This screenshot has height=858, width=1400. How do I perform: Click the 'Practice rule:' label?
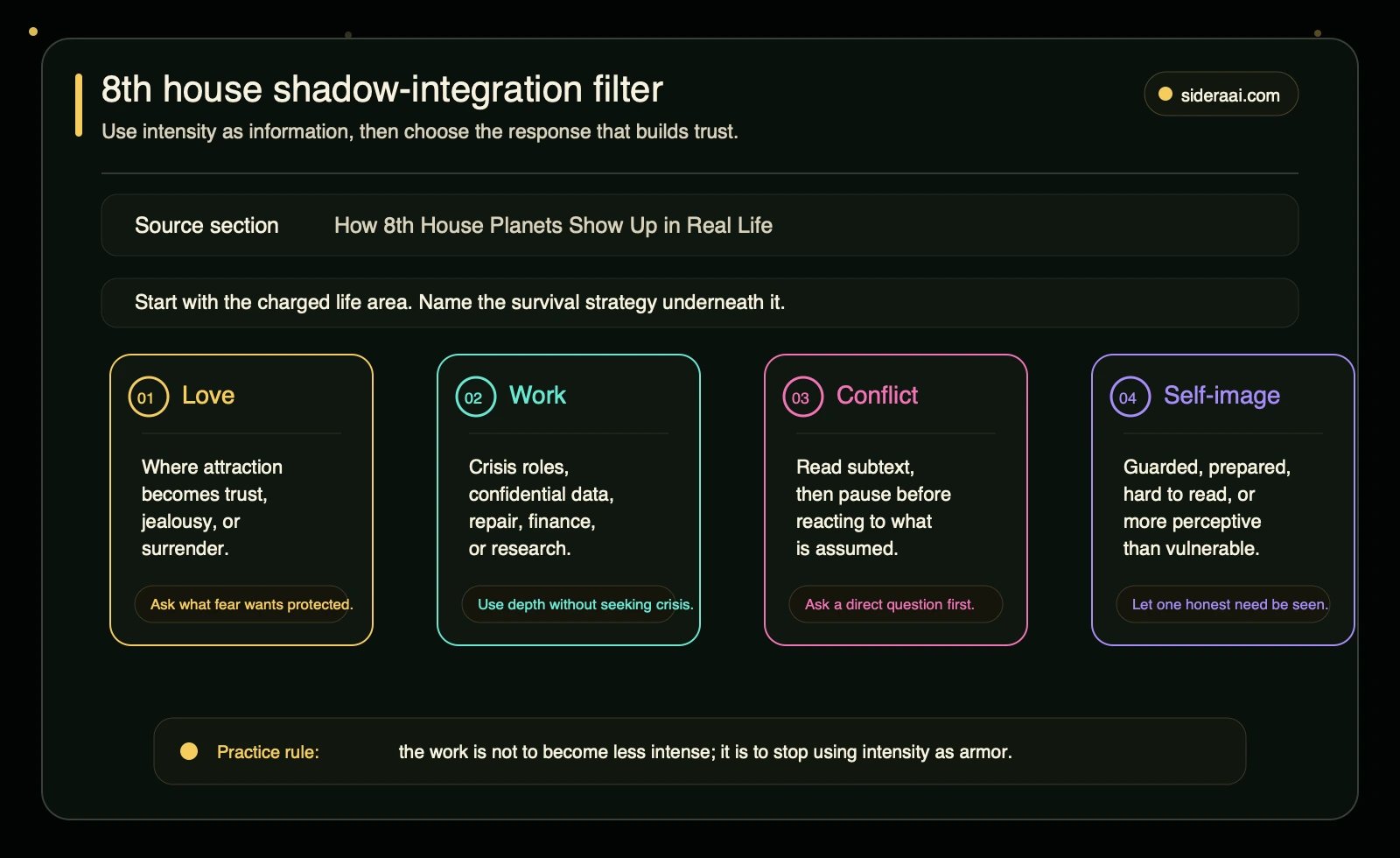268,752
